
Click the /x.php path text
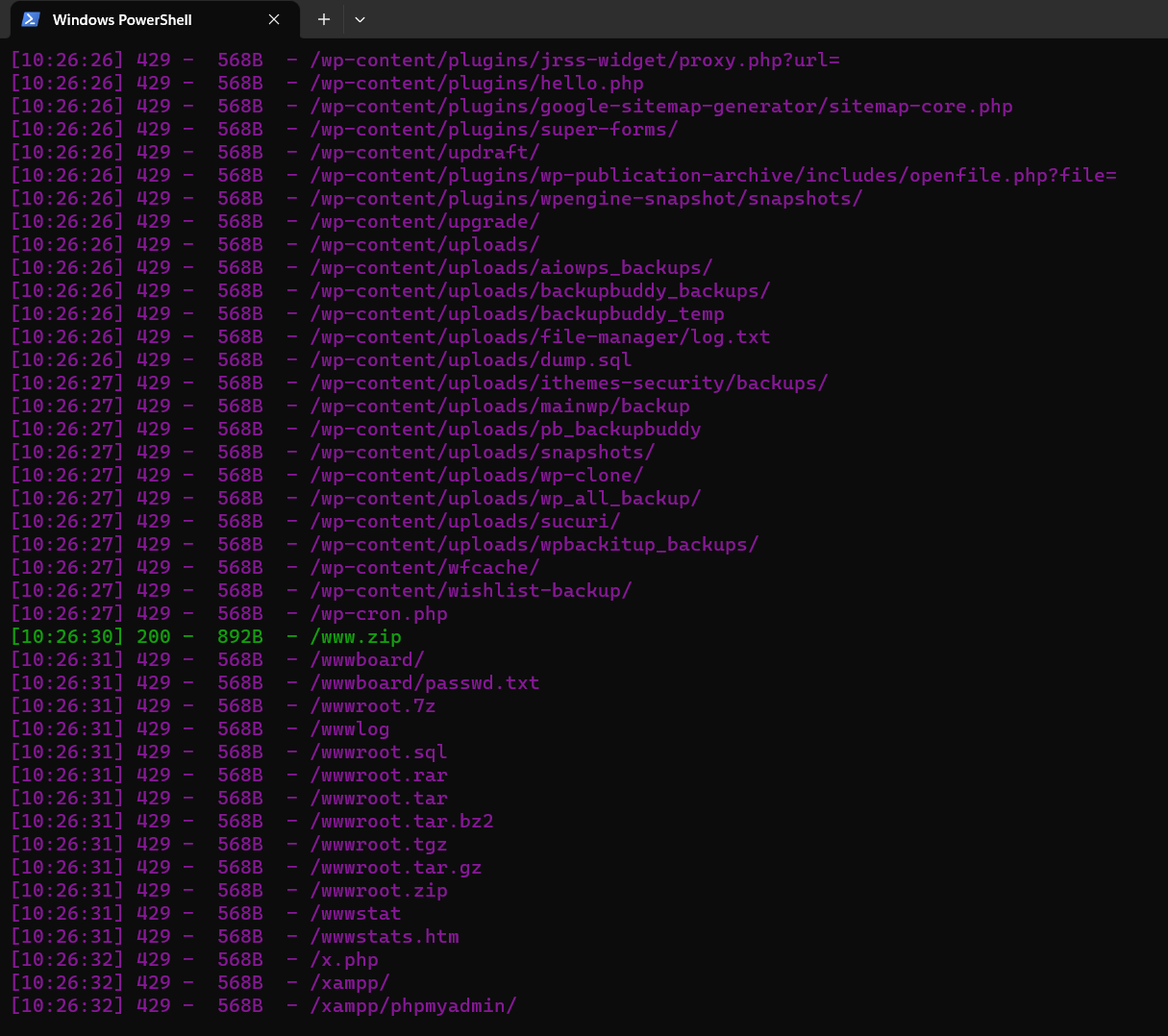[x=344, y=959]
